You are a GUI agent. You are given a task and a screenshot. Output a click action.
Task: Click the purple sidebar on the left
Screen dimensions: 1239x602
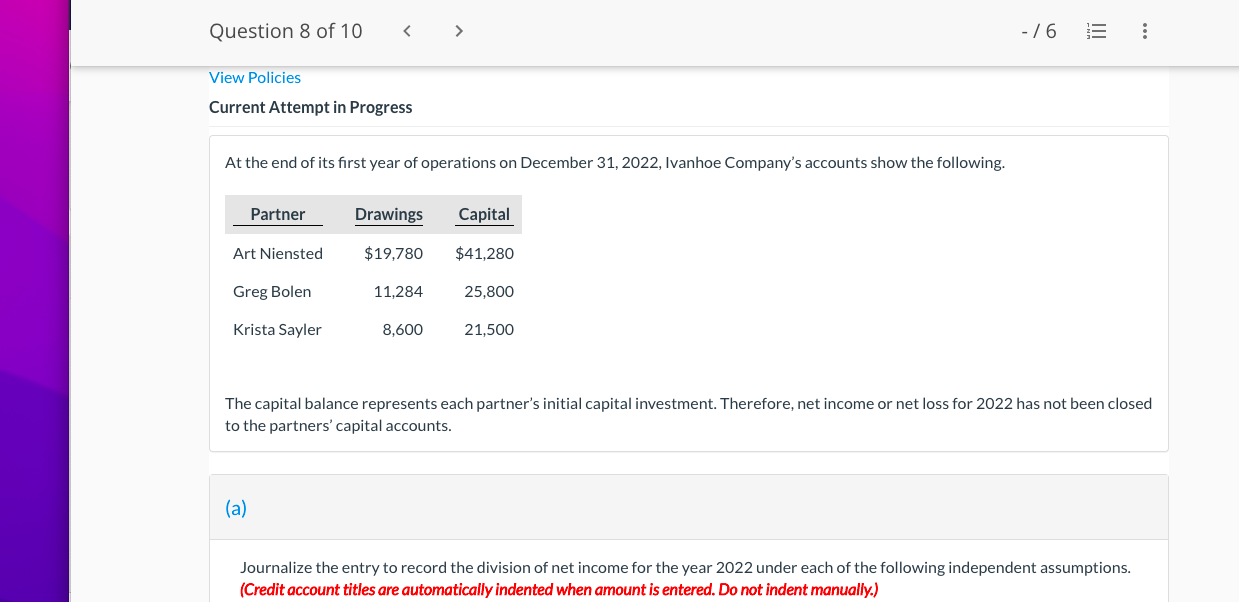(33, 300)
